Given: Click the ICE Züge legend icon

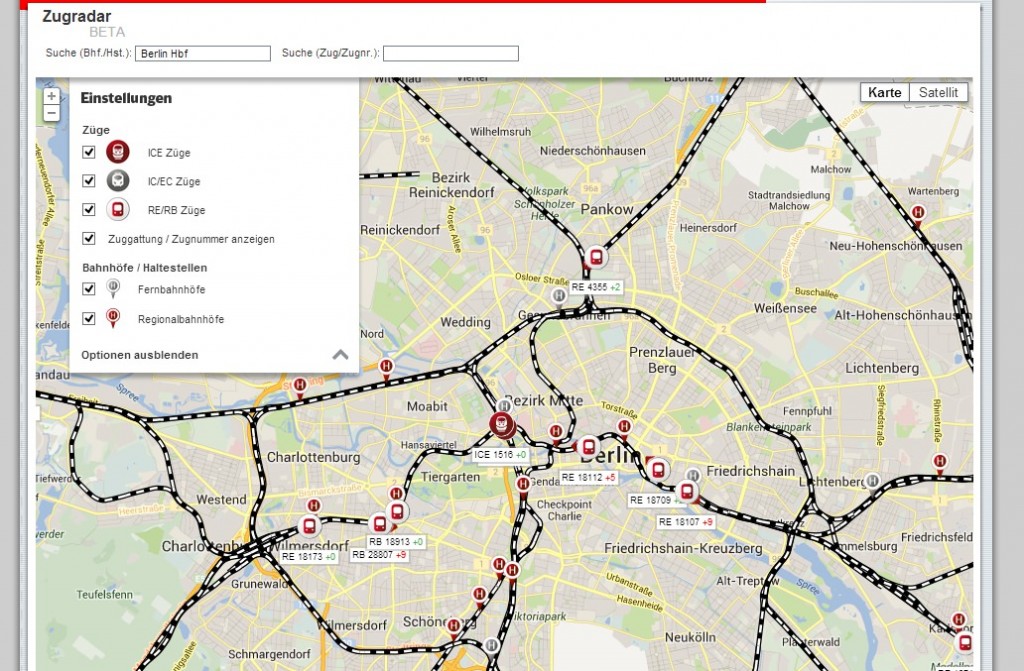Looking at the screenshot, I should [x=118, y=152].
